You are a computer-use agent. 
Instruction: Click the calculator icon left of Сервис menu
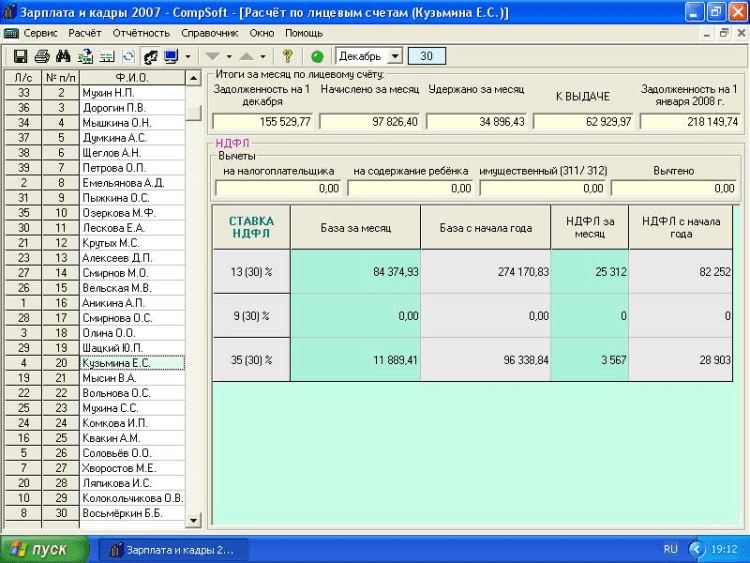tap(11, 33)
